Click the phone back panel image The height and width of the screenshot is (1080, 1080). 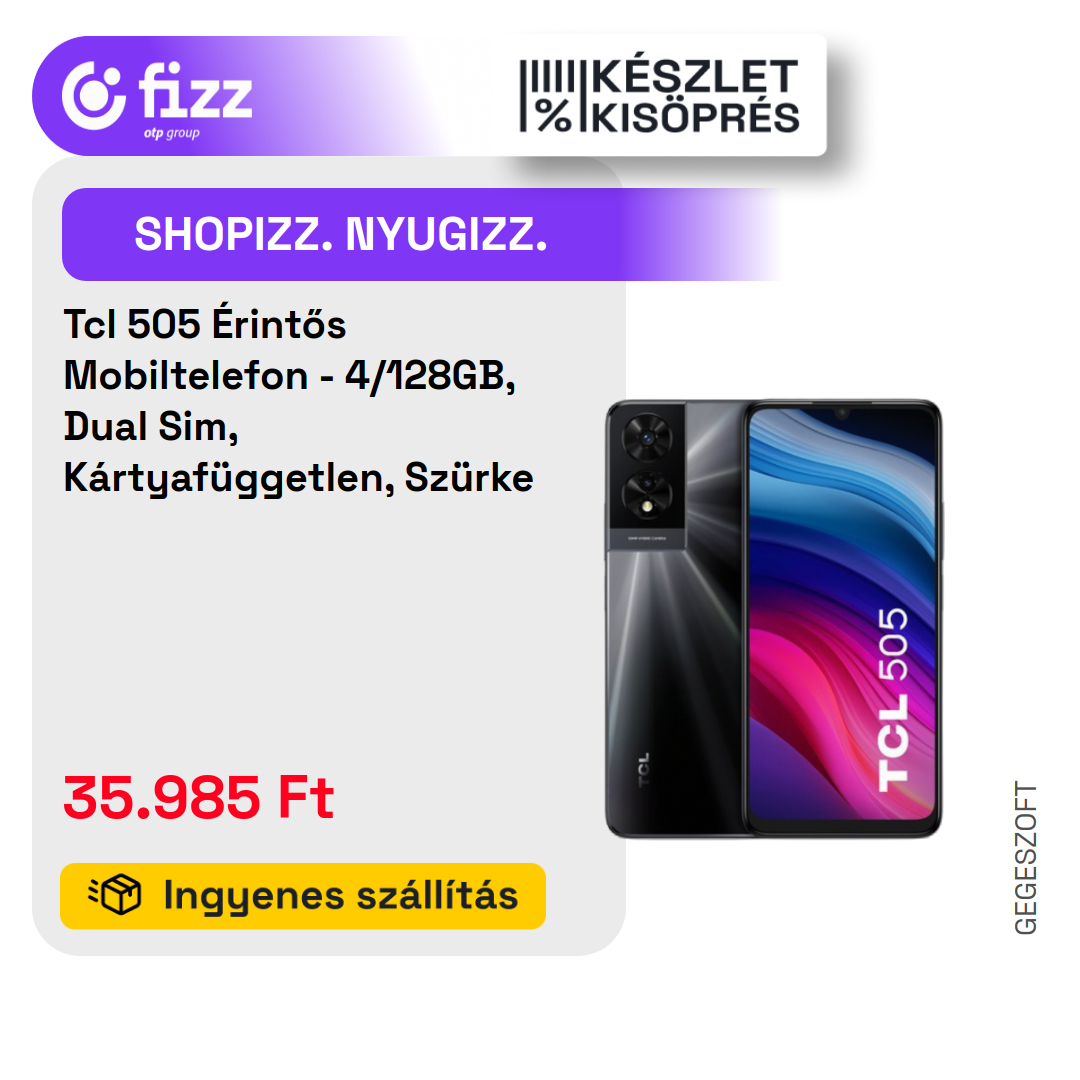[x=676, y=619]
